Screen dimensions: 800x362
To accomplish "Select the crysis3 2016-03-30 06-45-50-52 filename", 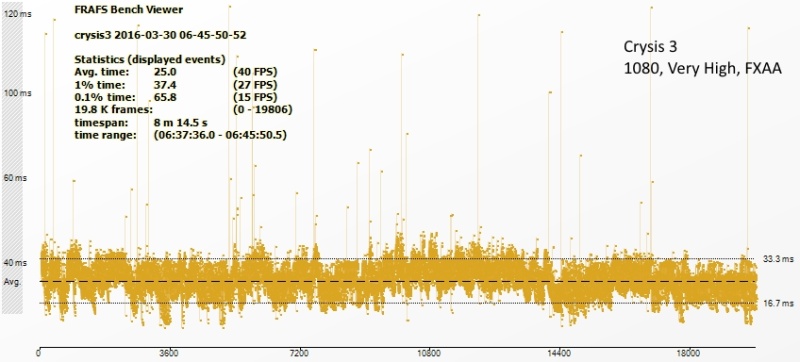I will (x=161, y=35).
